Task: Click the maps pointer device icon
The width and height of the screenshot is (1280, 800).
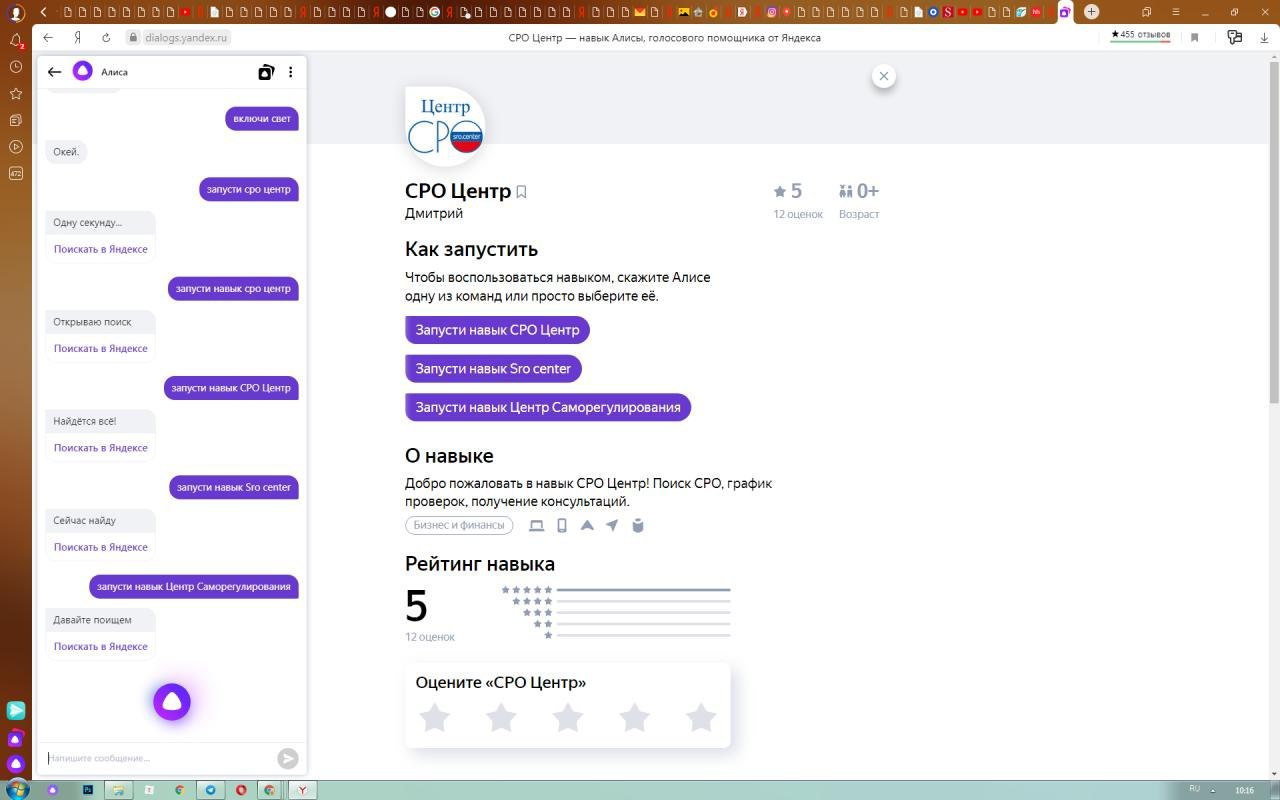Action: click(x=612, y=525)
